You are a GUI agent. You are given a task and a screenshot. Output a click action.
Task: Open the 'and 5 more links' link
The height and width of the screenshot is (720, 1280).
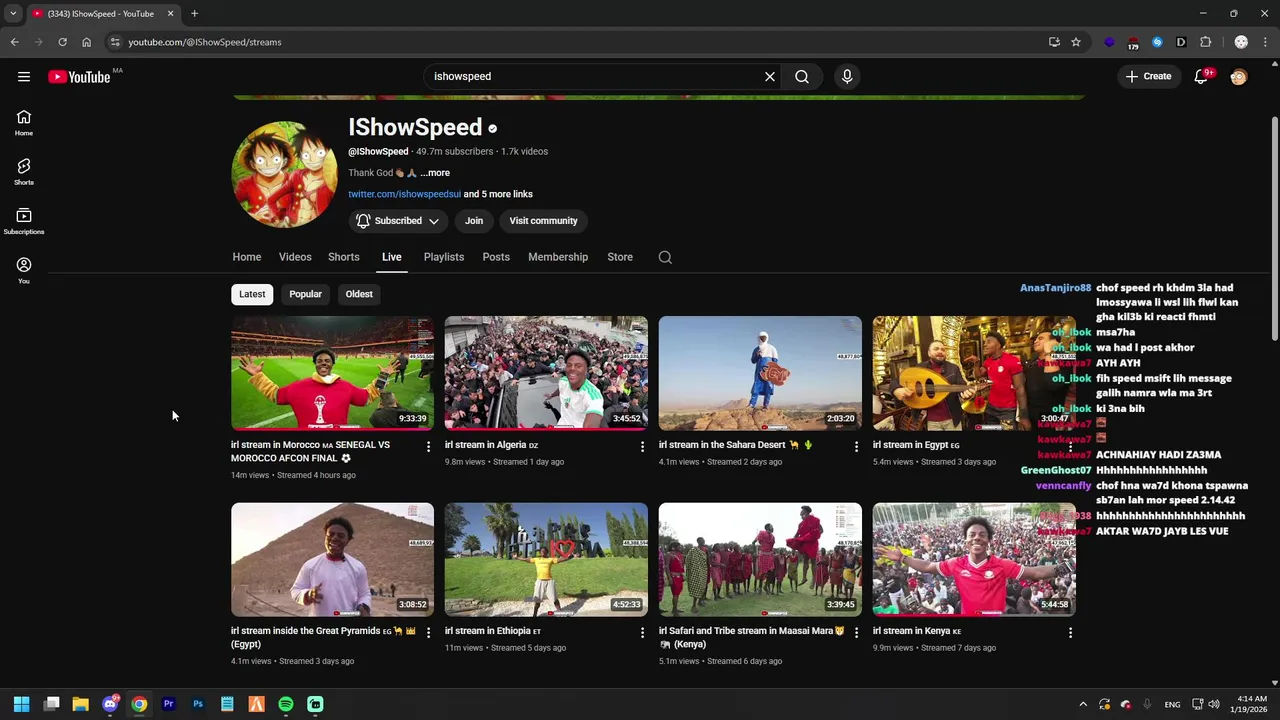[x=498, y=194]
